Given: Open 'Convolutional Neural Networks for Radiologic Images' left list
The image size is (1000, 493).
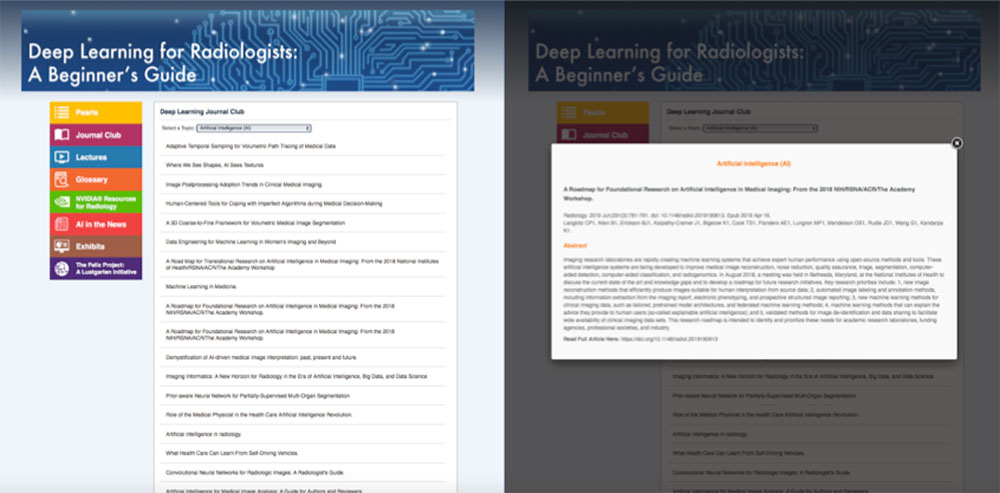Looking at the screenshot, I should (255, 473).
